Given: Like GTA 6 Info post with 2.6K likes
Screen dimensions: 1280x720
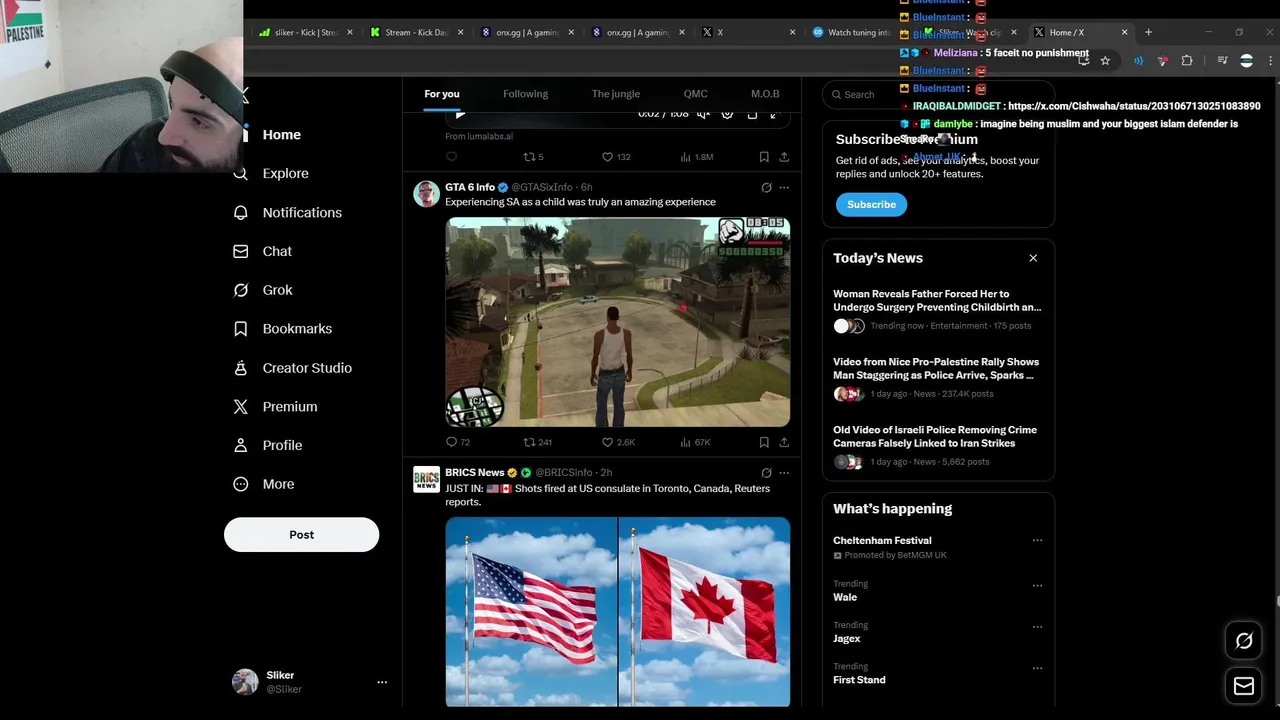Looking at the screenshot, I should tap(618, 442).
